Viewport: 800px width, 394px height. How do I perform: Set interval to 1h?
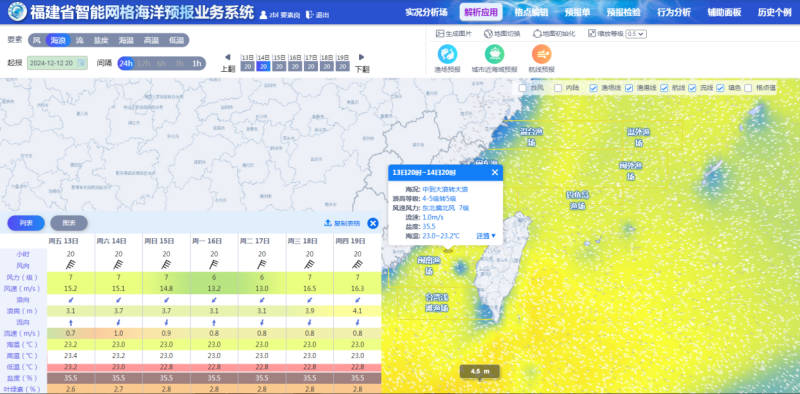[197, 63]
